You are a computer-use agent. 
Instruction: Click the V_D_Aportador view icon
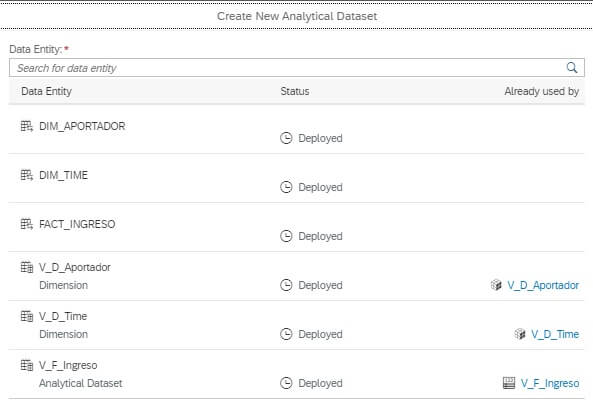(26, 267)
